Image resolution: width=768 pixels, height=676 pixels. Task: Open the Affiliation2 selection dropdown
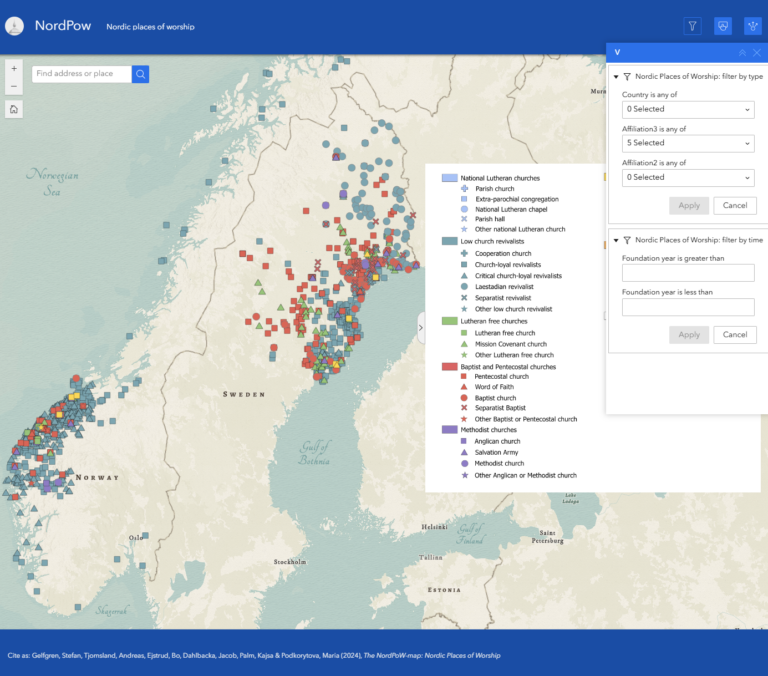click(x=687, y=177)
